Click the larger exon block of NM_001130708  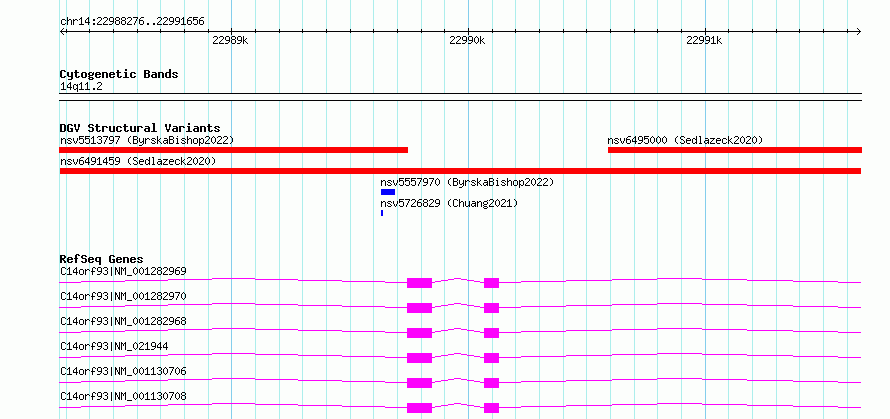pyautogui.click(x=419, y=408)
